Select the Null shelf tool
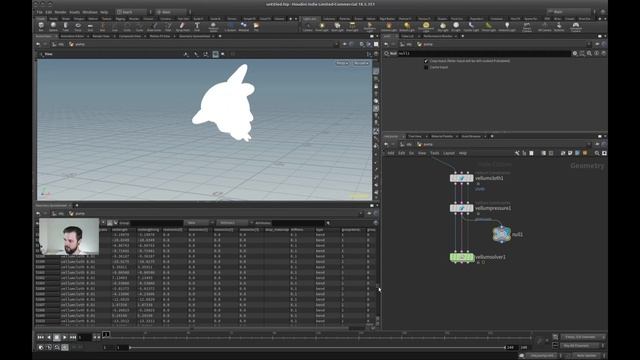640x360 pixels. [x=102, y=27]
